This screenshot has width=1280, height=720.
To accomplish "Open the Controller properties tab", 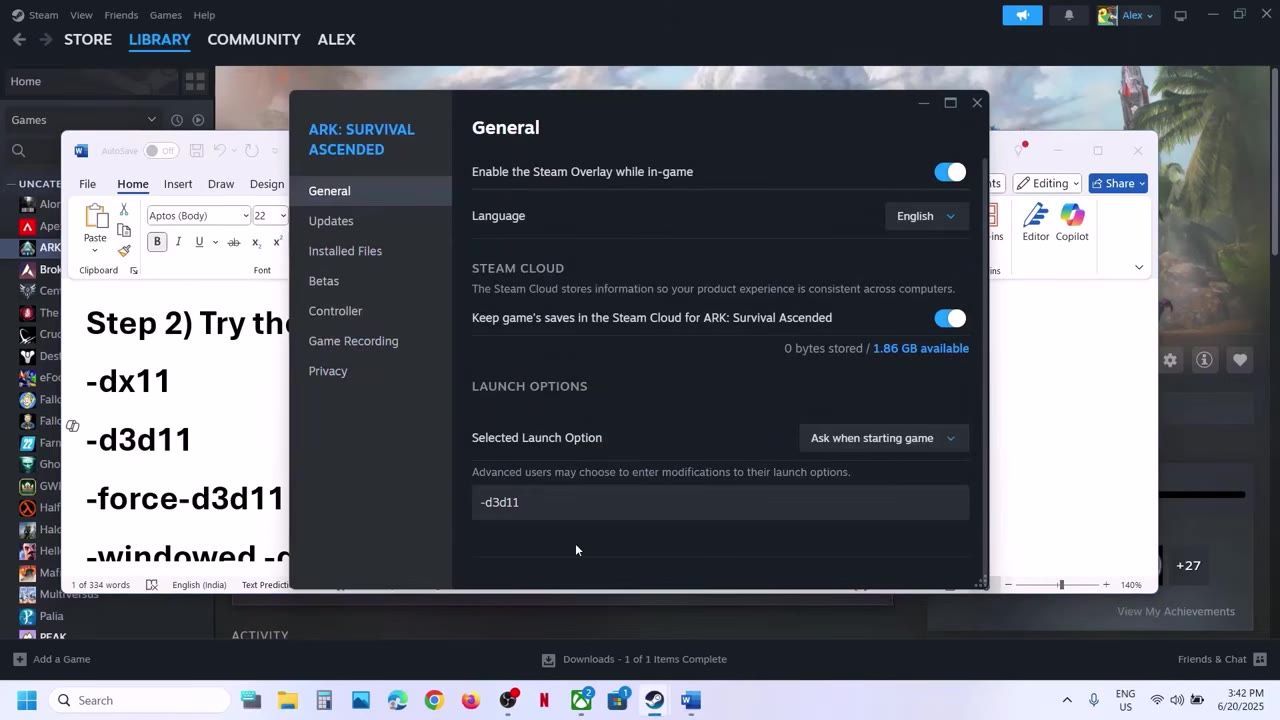I will [x=335, y=311].
